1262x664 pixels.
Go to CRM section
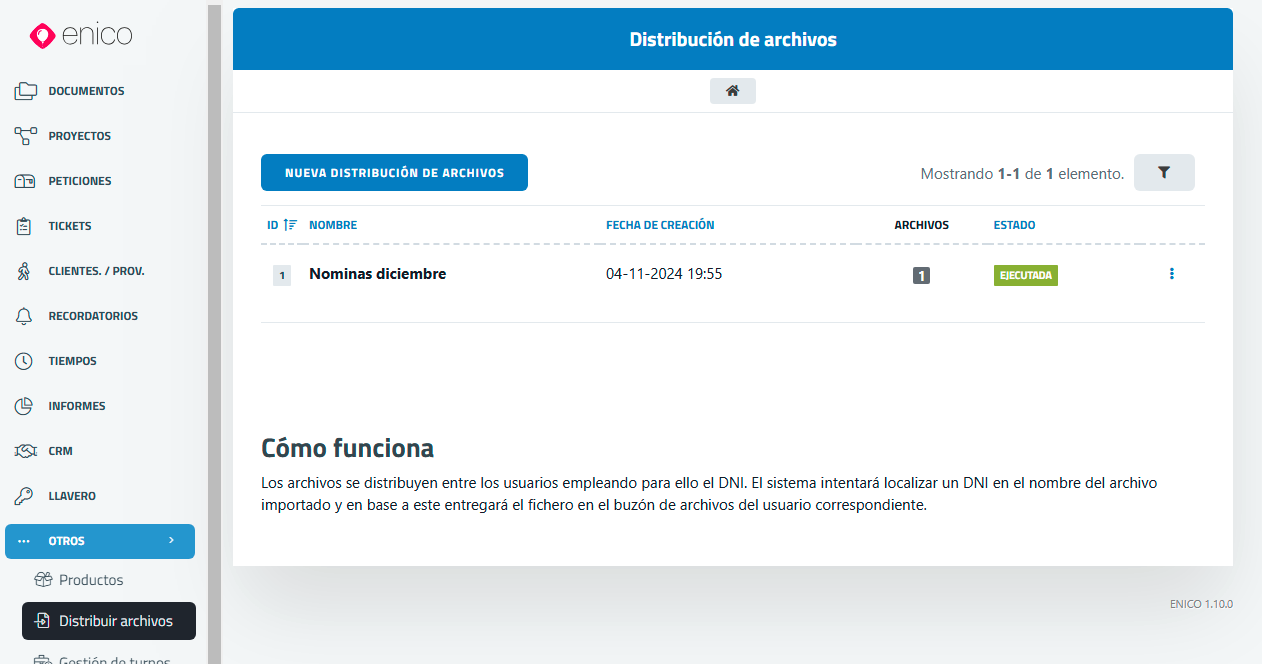(60, 451)
